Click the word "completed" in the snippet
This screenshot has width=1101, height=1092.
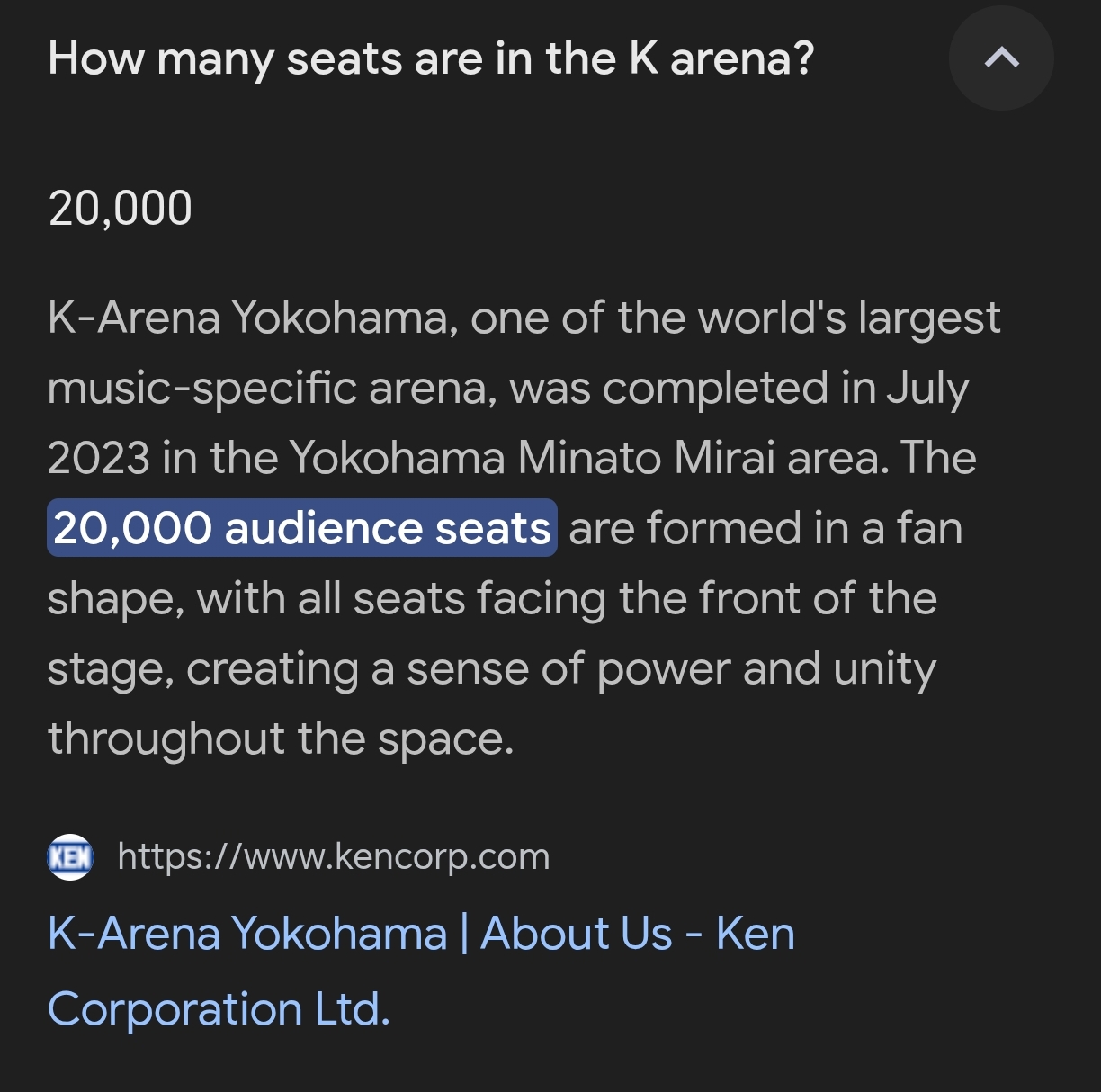pyautogui.click(x=715, y=388)
